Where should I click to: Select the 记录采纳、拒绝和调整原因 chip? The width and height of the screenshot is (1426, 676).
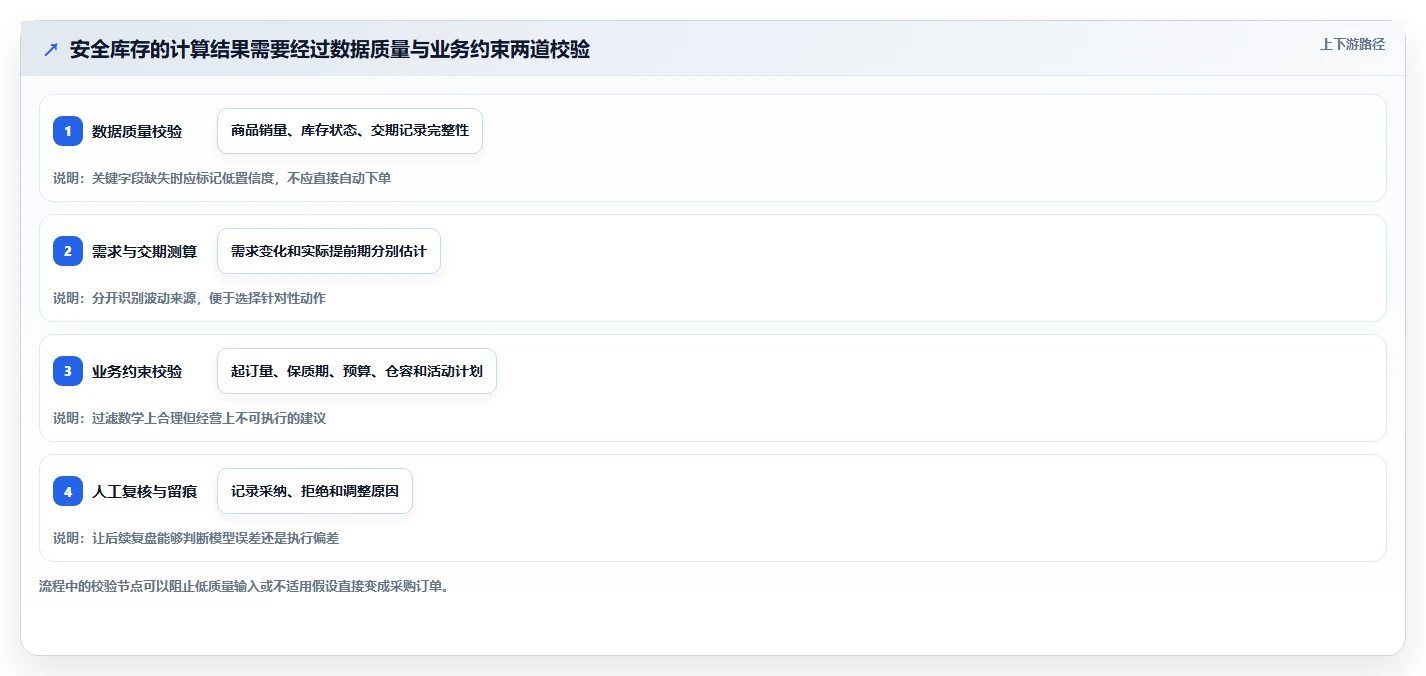pyautogui.click(x=315, y=491)
